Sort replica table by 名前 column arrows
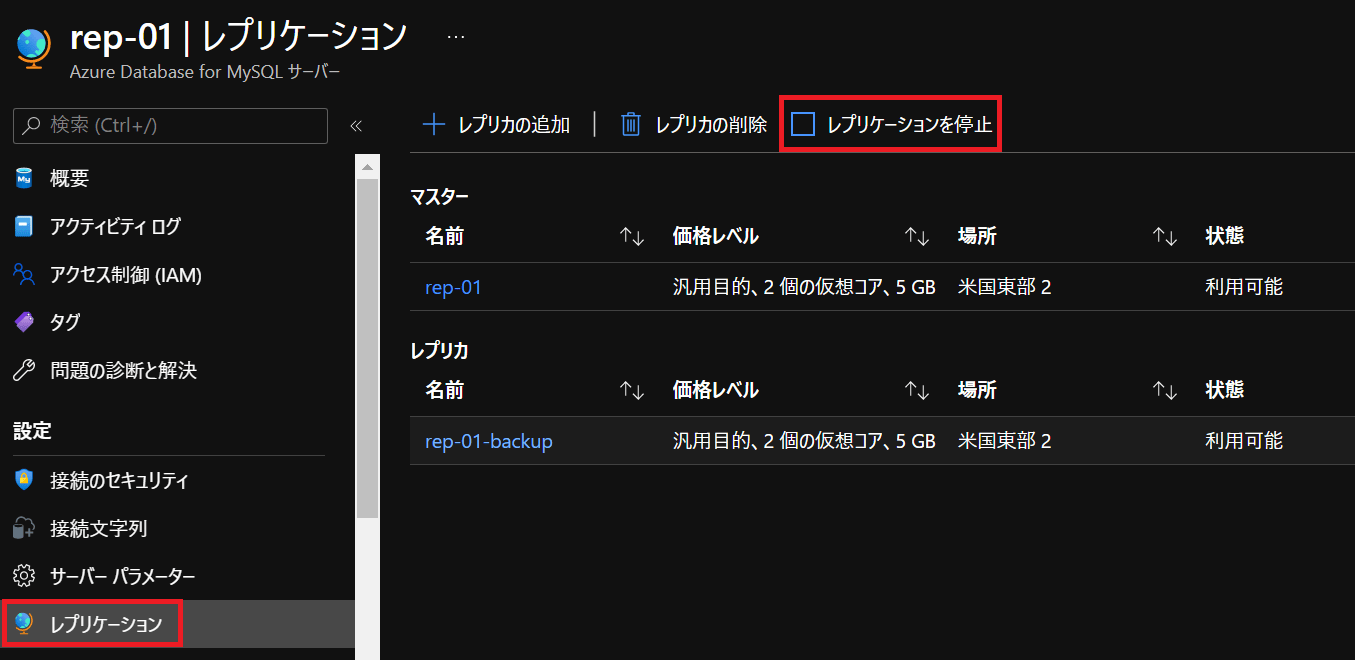The width and height of the screenshot is (1355, 660). (632, 390)
